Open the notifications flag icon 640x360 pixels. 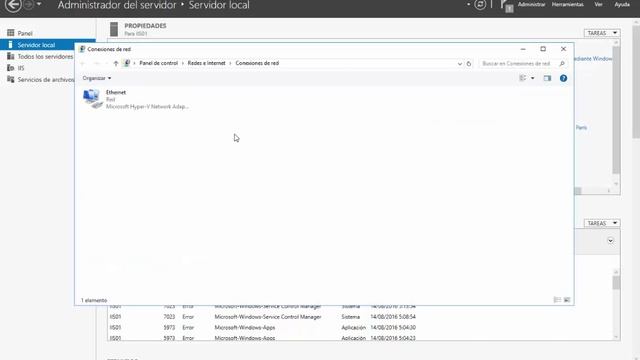pyautogui.click(x=506, y=6)
